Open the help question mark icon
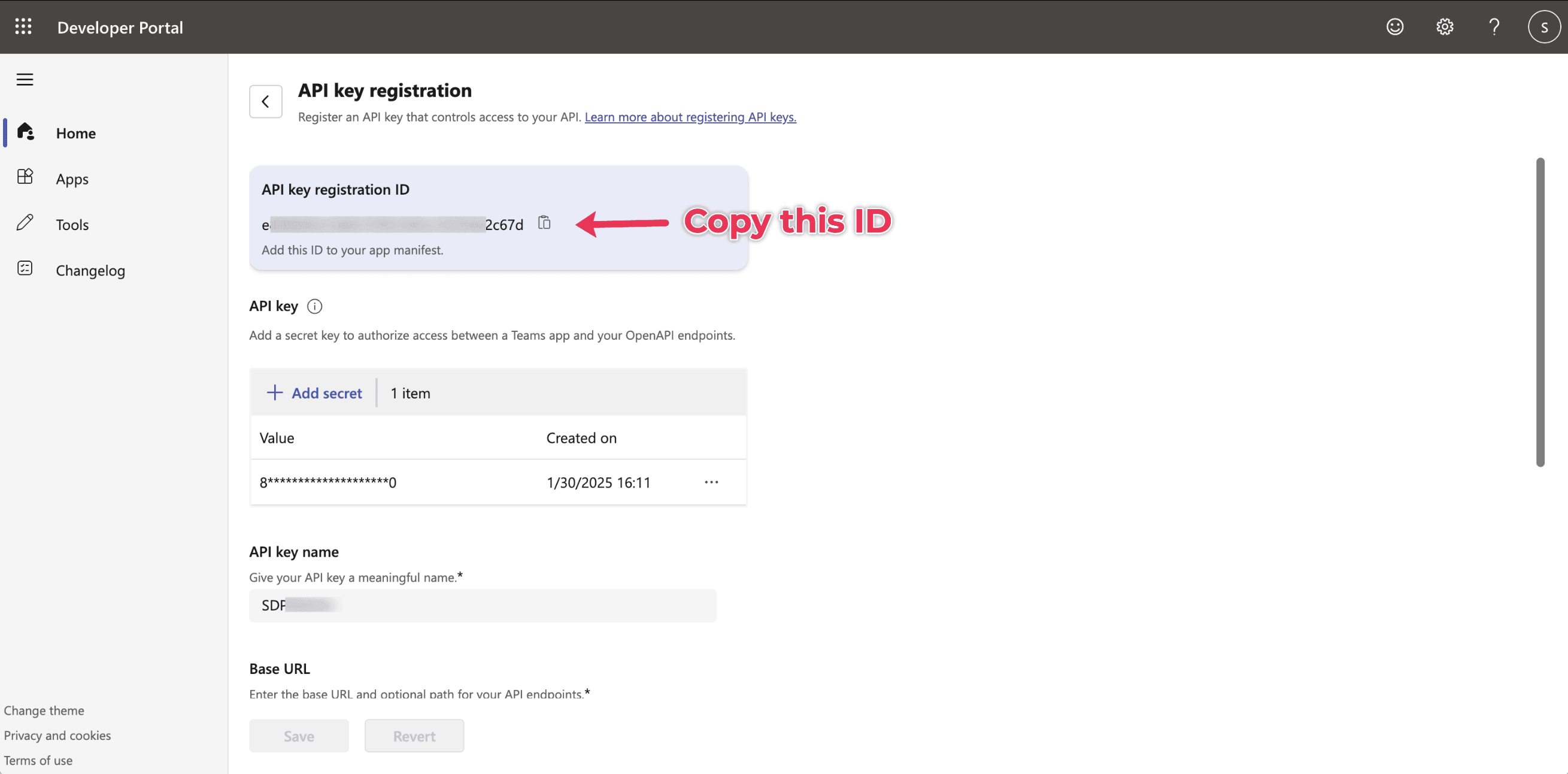The height and width of the screenshot is (774, 1568). point(1494,27)
